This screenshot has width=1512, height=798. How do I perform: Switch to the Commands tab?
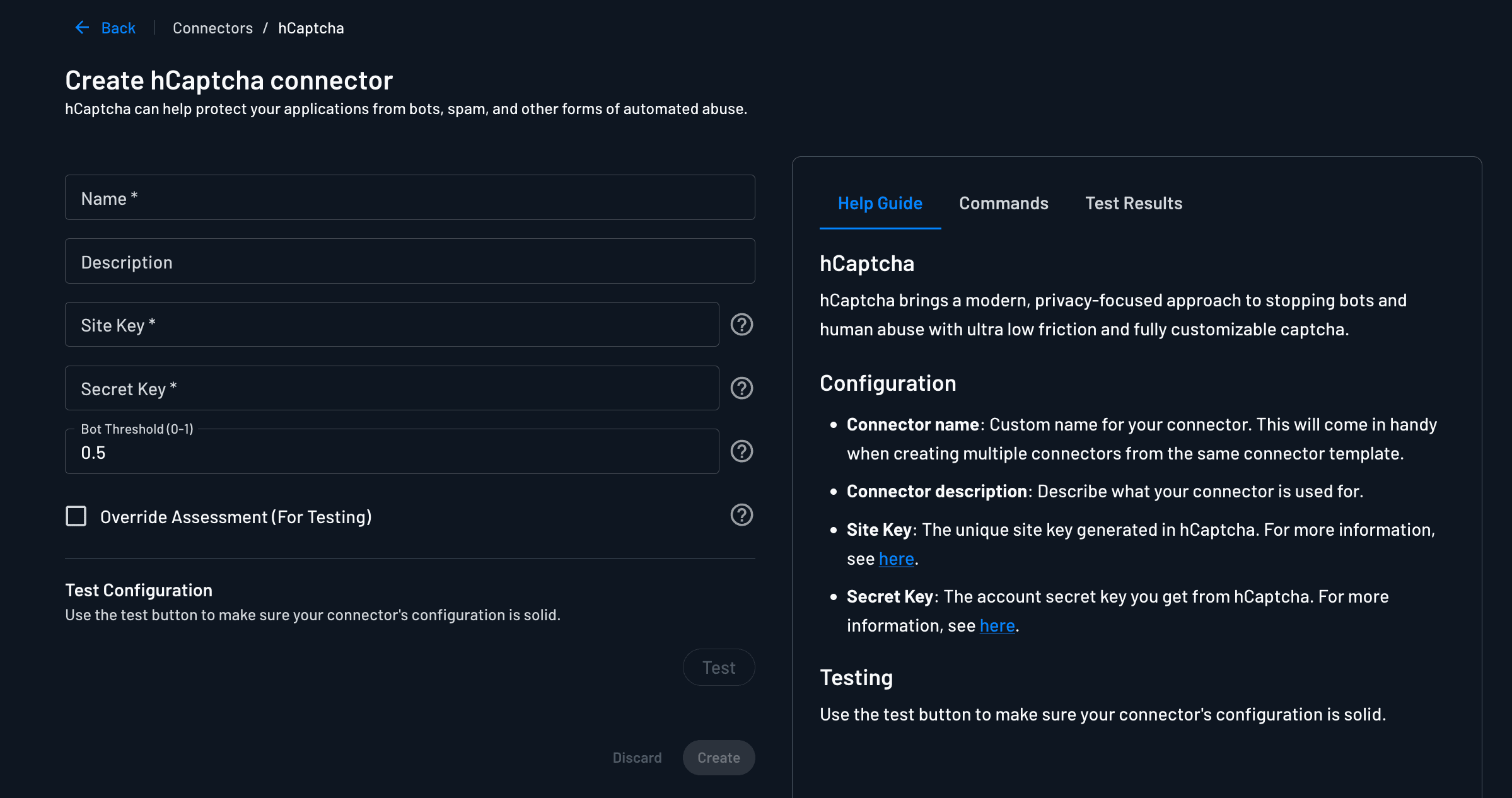pos(1003,203)
